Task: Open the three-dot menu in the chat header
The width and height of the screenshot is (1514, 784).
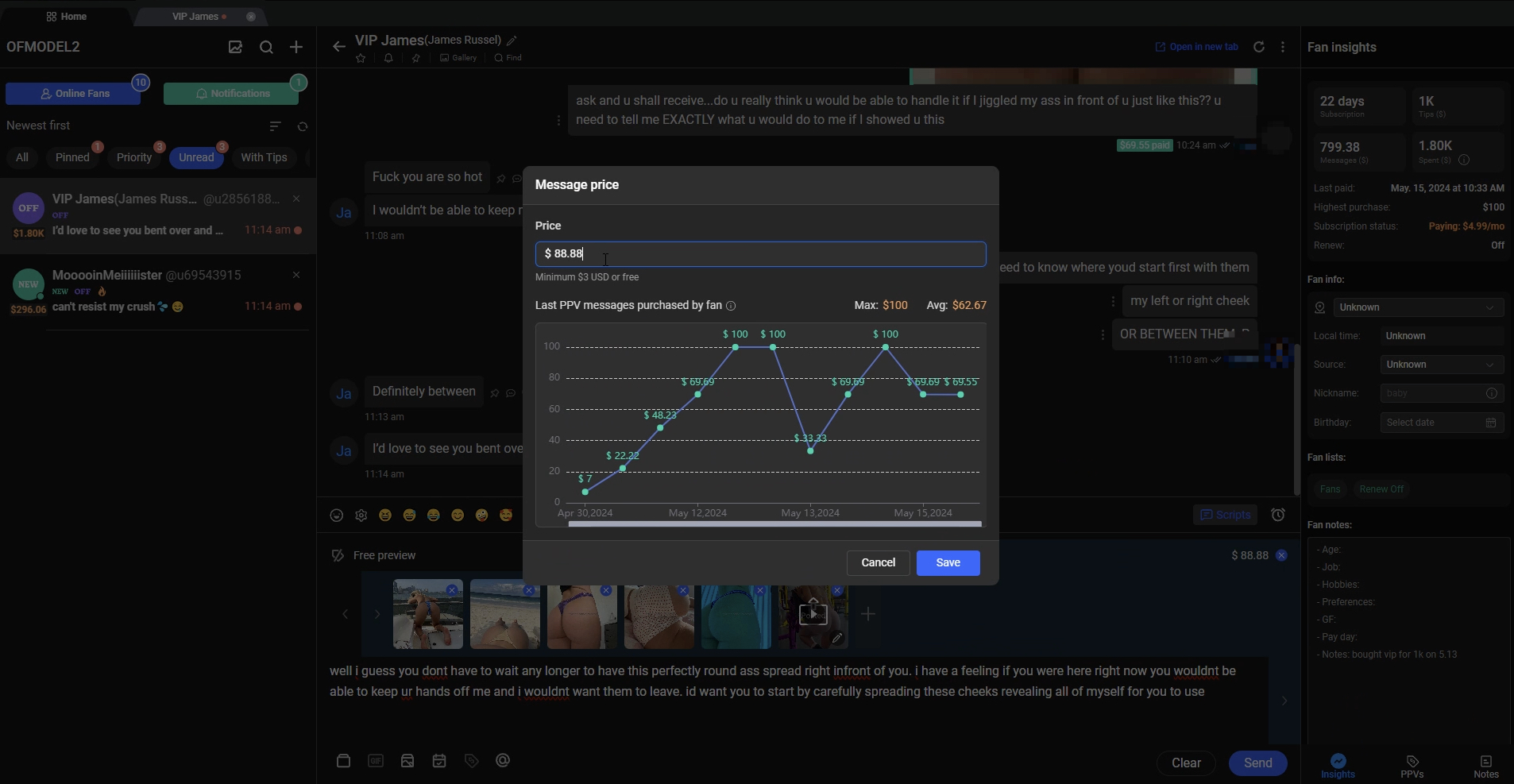Action: point(1283,47)
